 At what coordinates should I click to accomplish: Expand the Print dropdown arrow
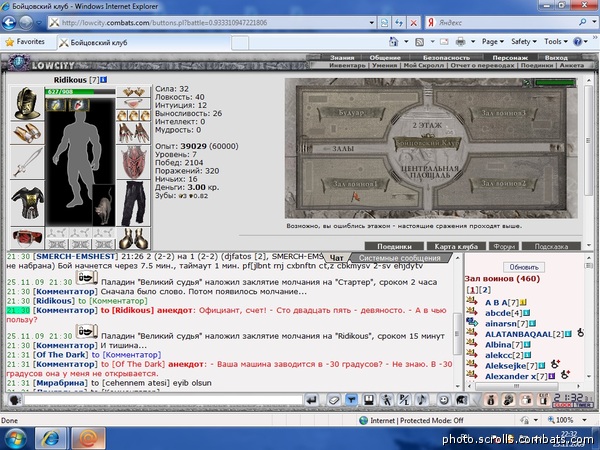[473, 42]
